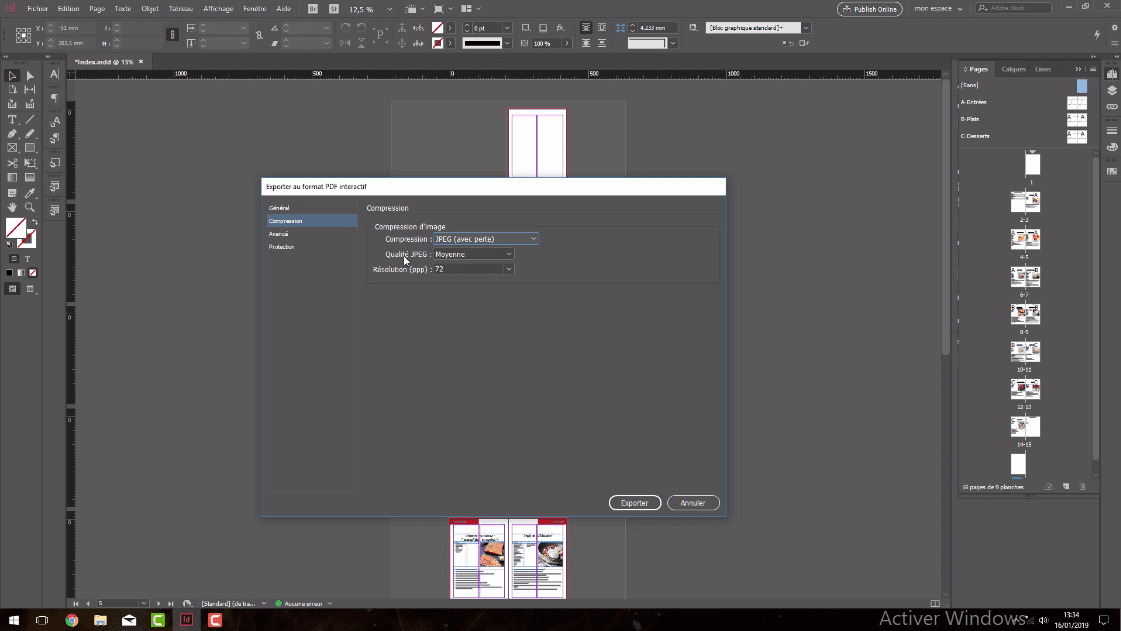Open the Compression dropdown showing JPEG (avec perte)
This screenshot has width=1121, height=631.
[x=487, y=239]
